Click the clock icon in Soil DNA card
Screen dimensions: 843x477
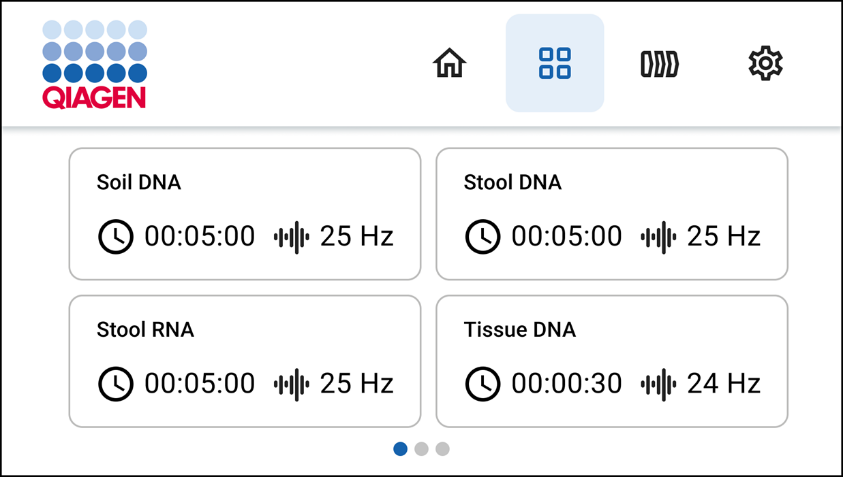point(115,237)
